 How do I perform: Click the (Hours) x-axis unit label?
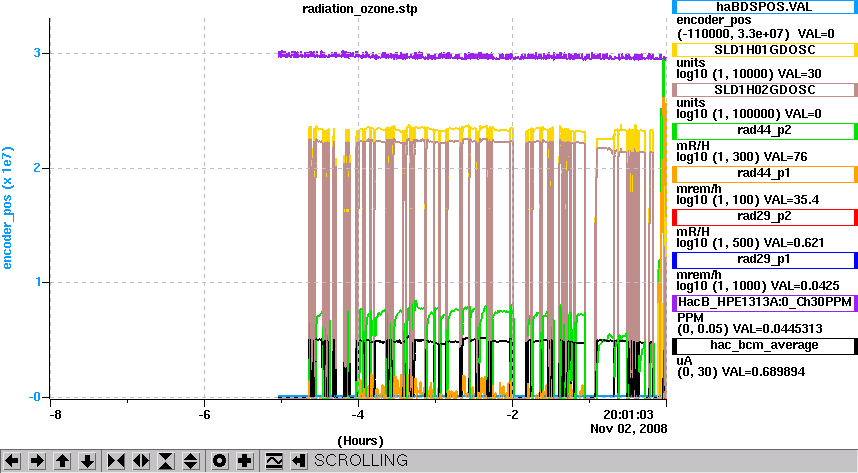tap(360, 441)
